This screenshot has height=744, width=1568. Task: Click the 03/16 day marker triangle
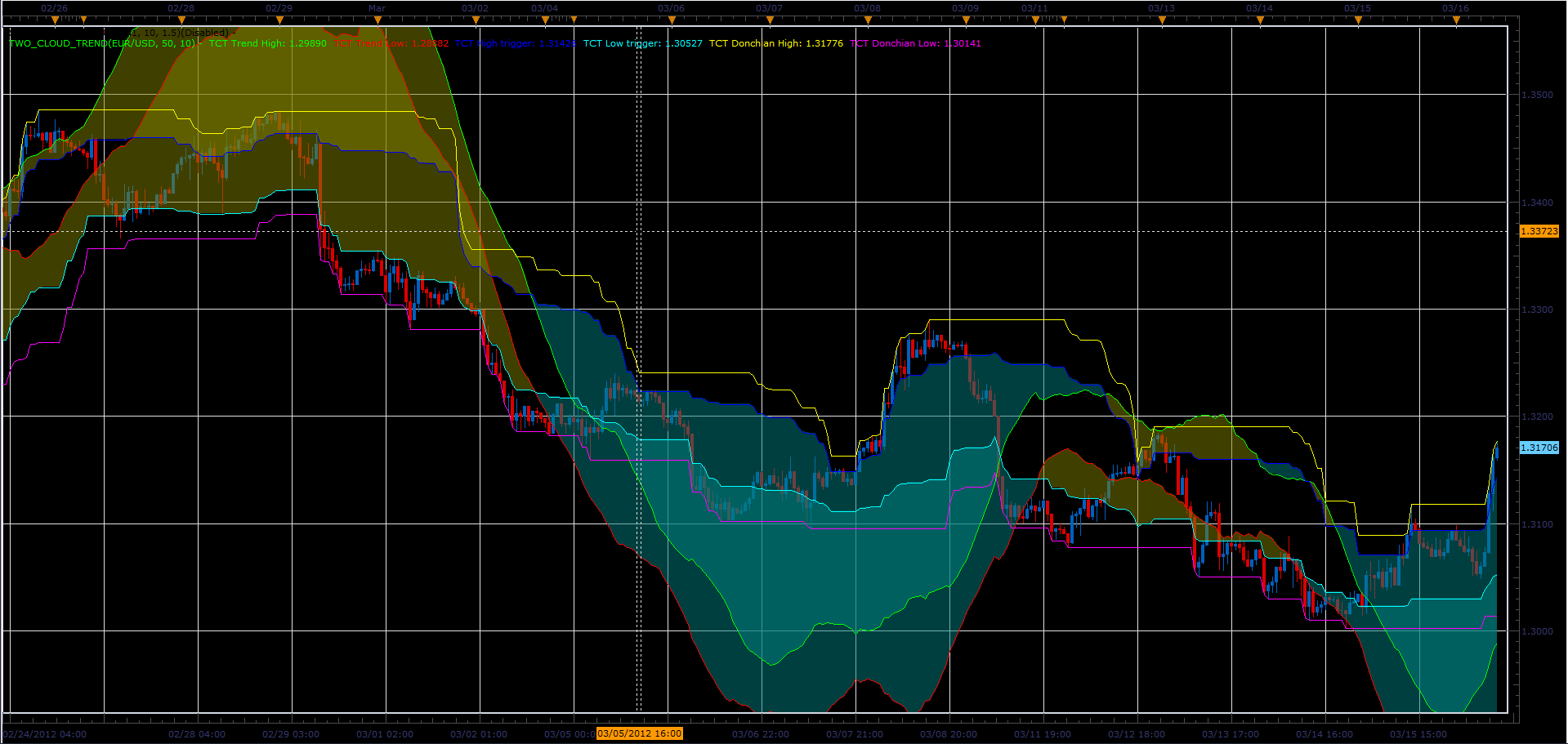point(1456,20)
